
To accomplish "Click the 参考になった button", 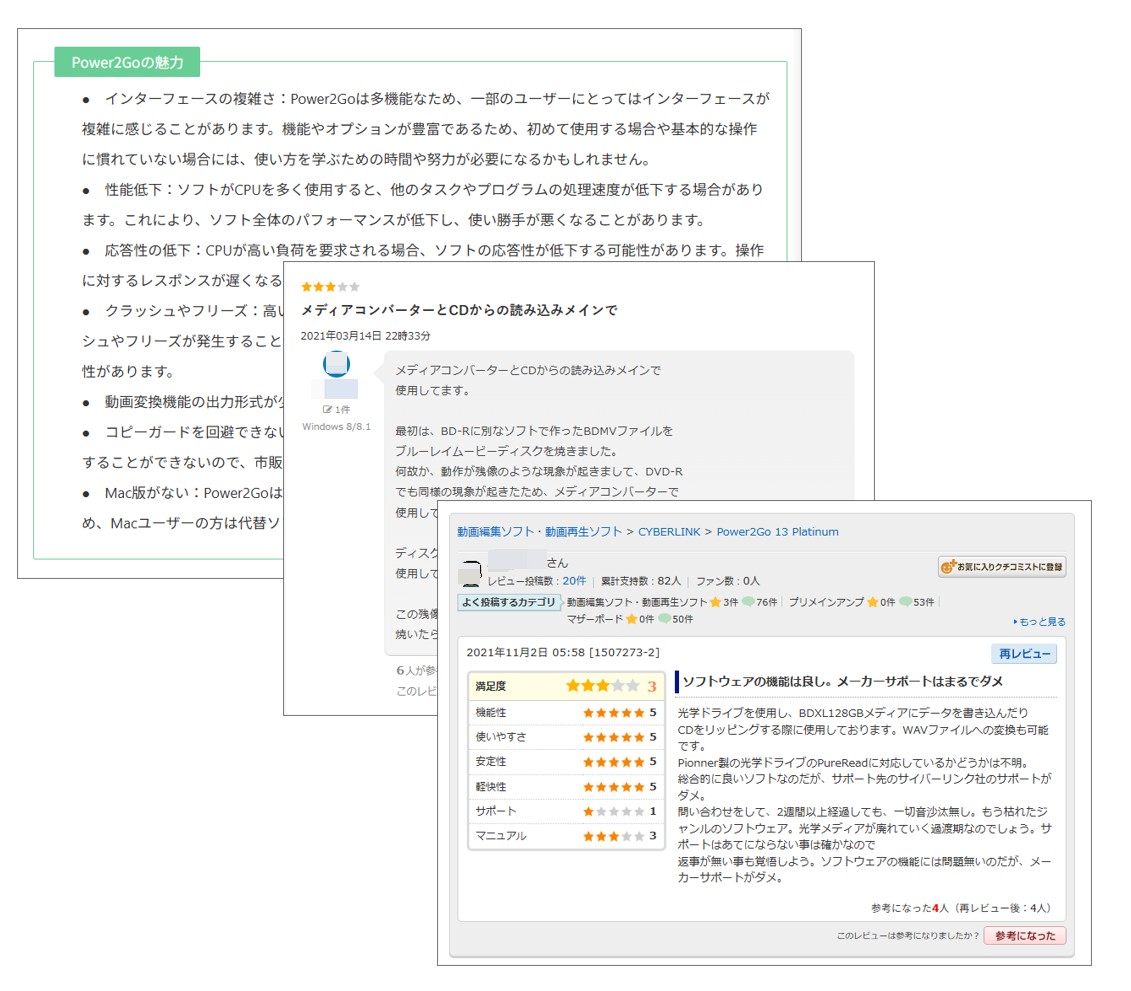I will 1024,935.
